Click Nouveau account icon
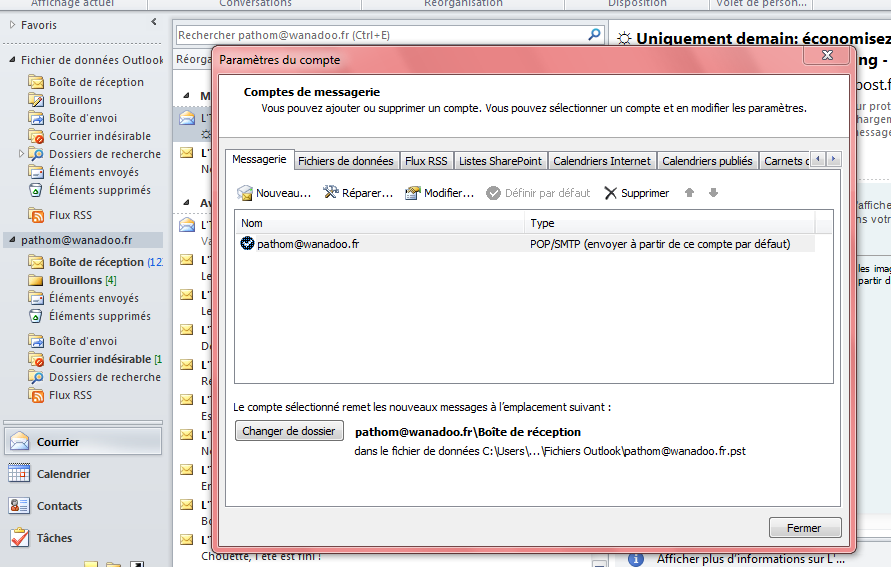891x567 pixels. 245,193
